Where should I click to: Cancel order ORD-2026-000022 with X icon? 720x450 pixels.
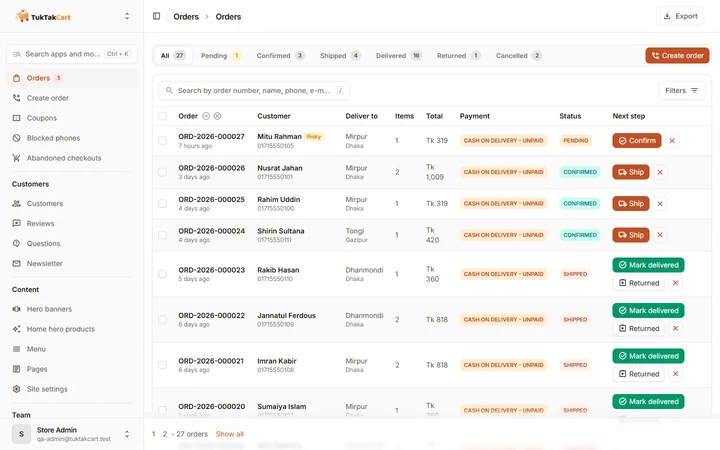tap(675, 328)
